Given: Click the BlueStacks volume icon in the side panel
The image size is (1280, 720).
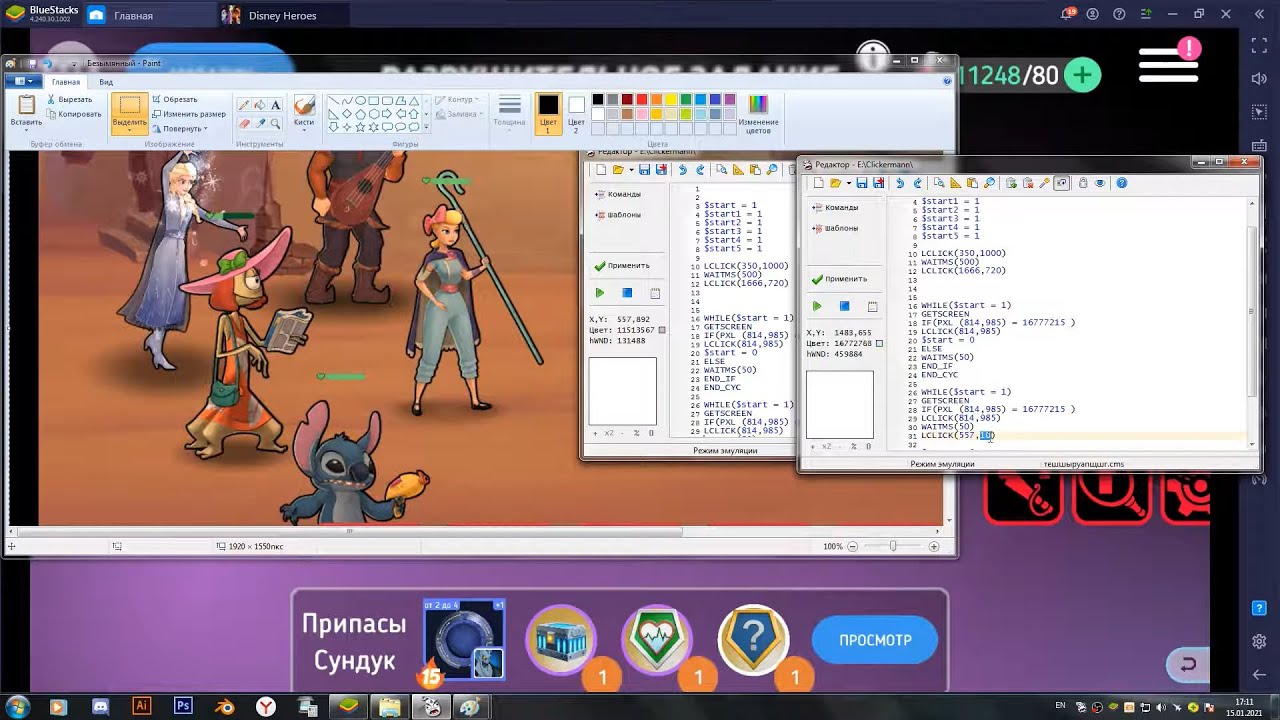Looking at the screenshot, I should 1259,79.
